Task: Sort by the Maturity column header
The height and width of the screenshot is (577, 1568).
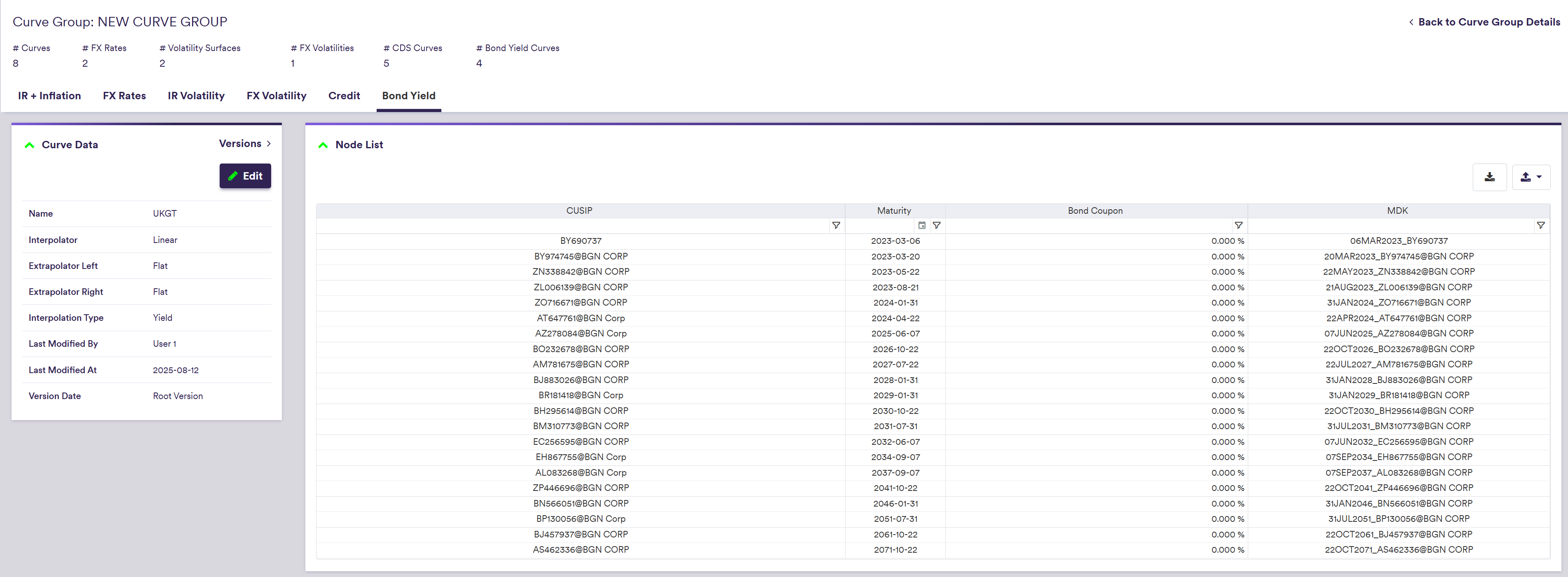Action: coord(893,210)
